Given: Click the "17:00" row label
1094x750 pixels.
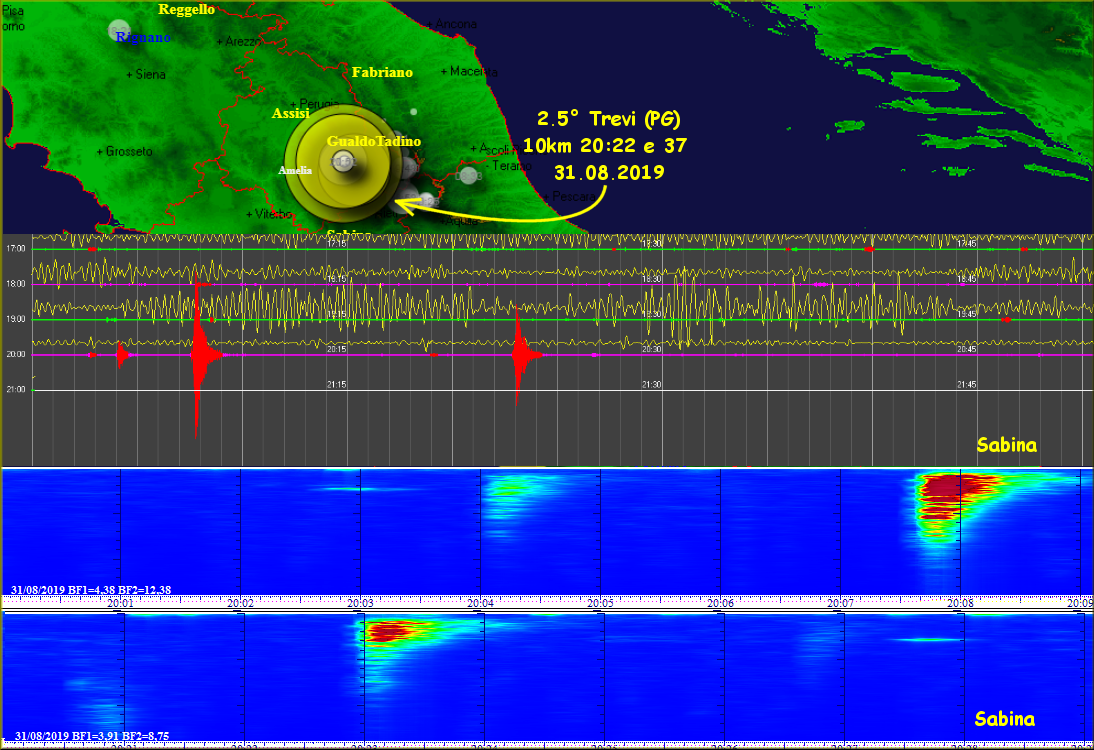Looking at the screenshot, I should (x=15, y=248).
